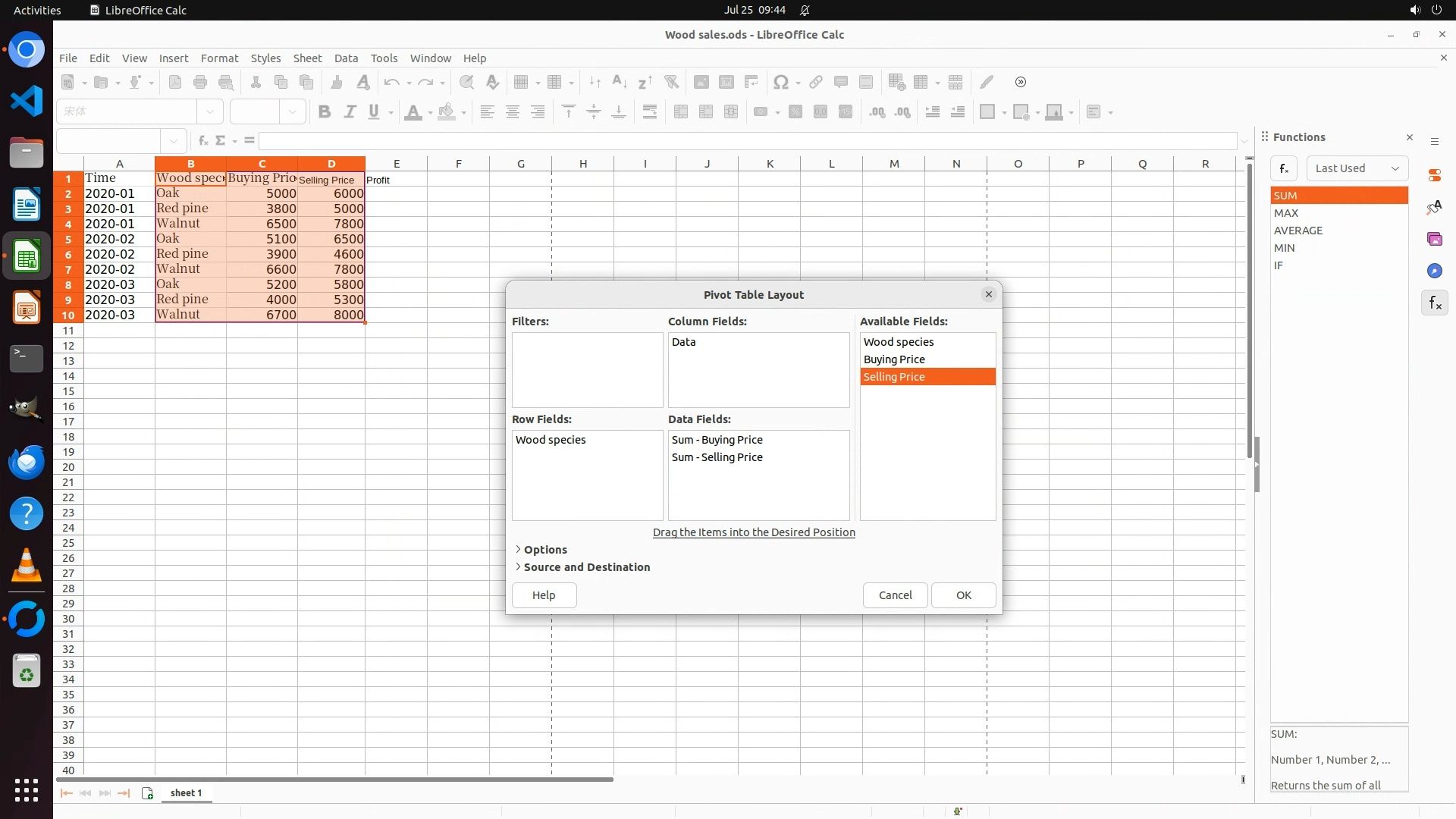
Task: Open the sidebar Navigator compass icon
Action: click(1434, 271)
